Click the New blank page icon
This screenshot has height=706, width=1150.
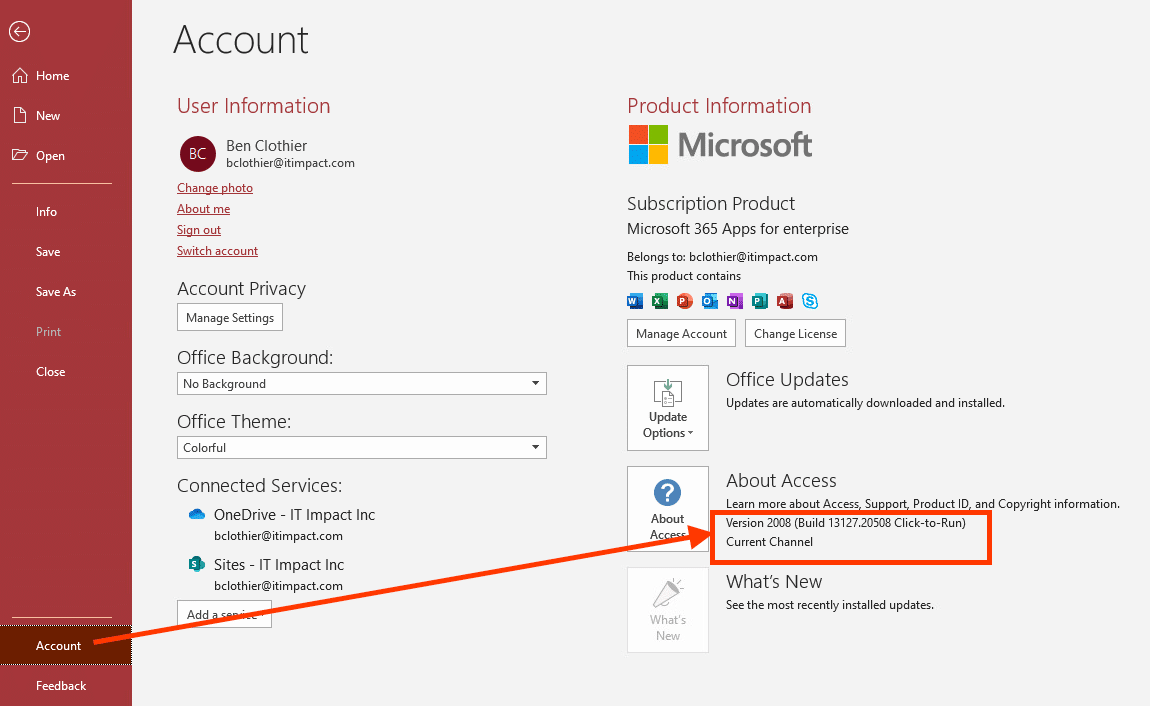[x=20, y=115]
